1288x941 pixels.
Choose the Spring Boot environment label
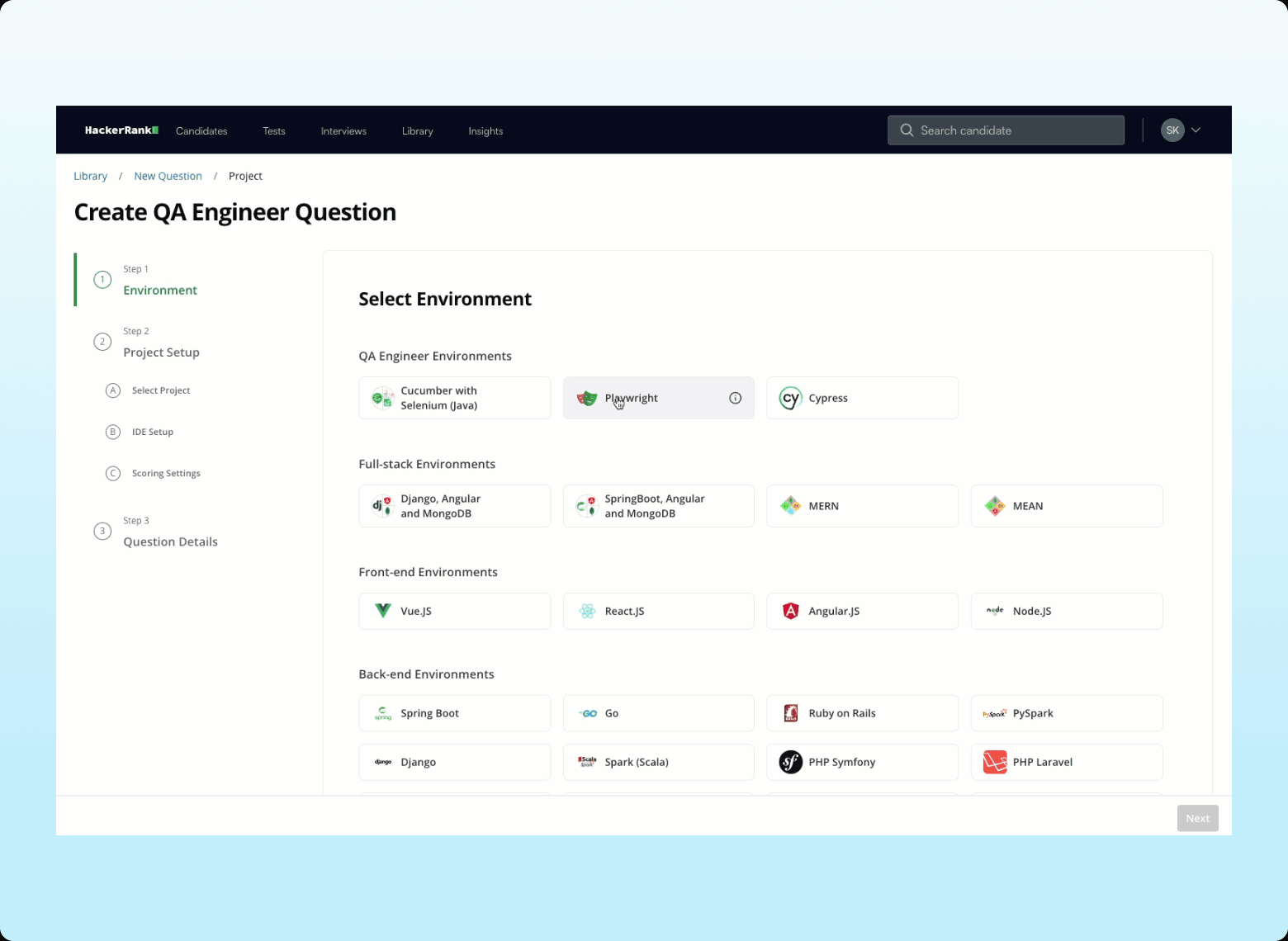coord(429,713)
